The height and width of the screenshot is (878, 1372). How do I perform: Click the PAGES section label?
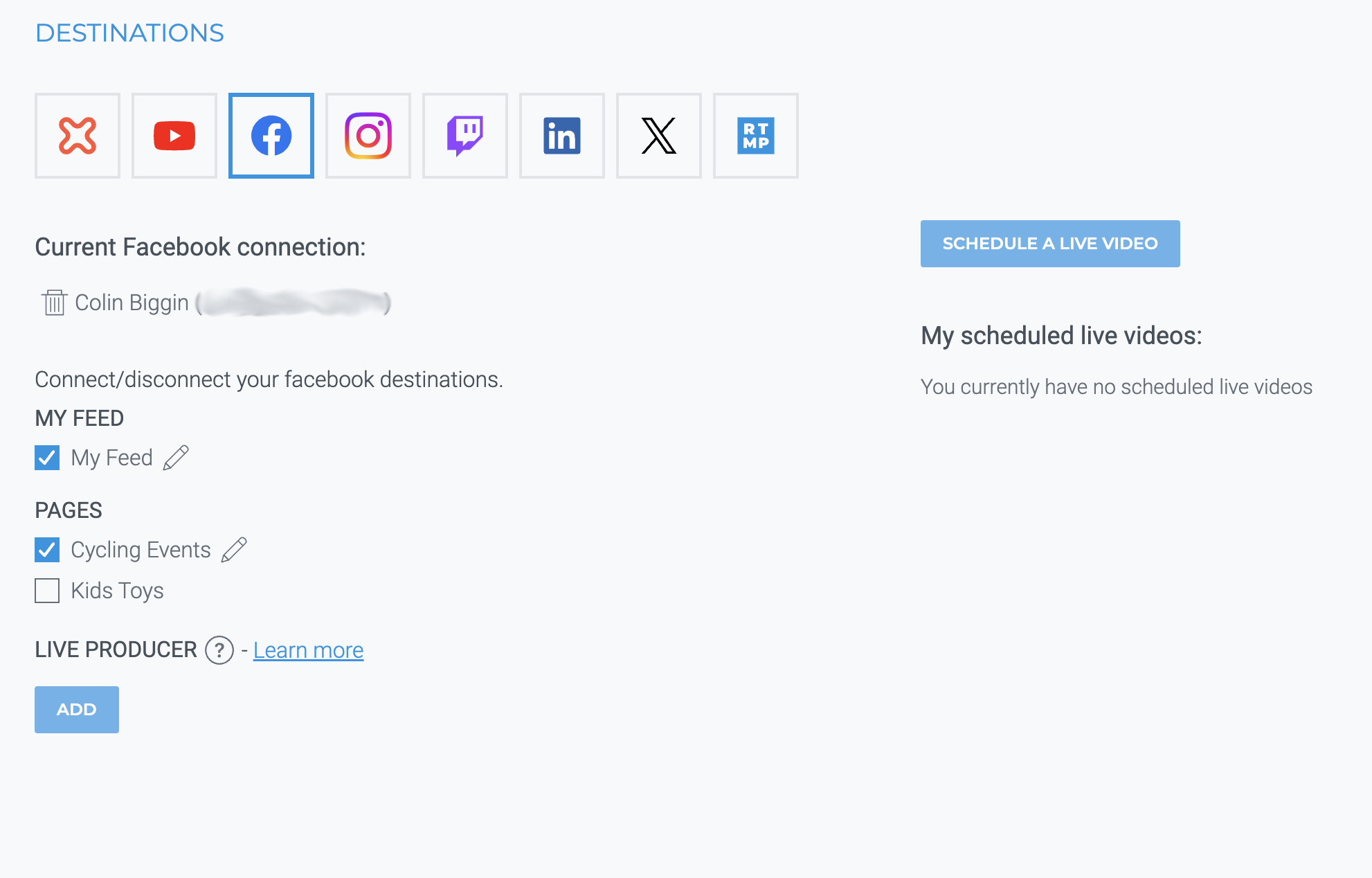point(69,510)
